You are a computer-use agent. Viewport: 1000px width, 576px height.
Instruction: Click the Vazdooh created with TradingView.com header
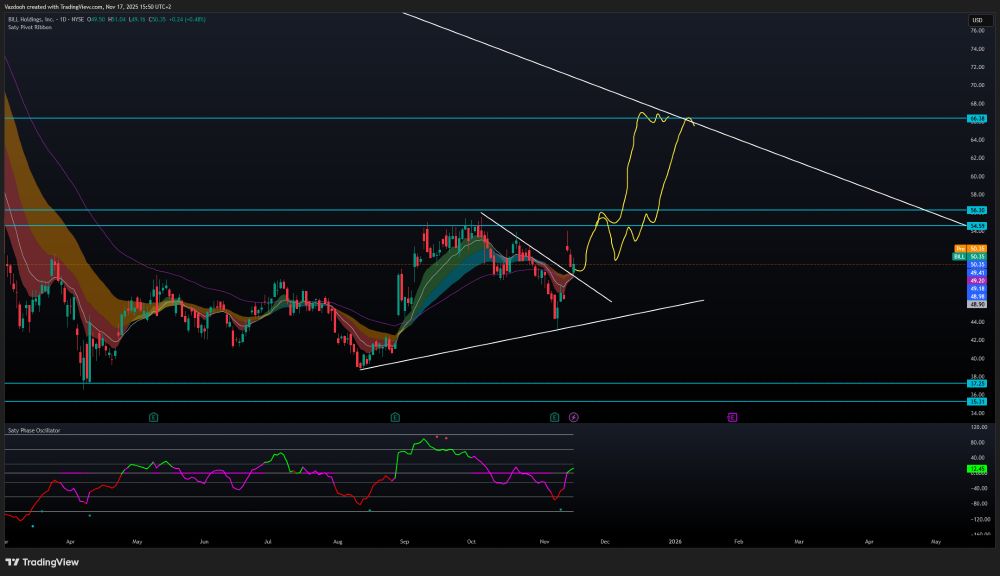click(x=87, y=6)
